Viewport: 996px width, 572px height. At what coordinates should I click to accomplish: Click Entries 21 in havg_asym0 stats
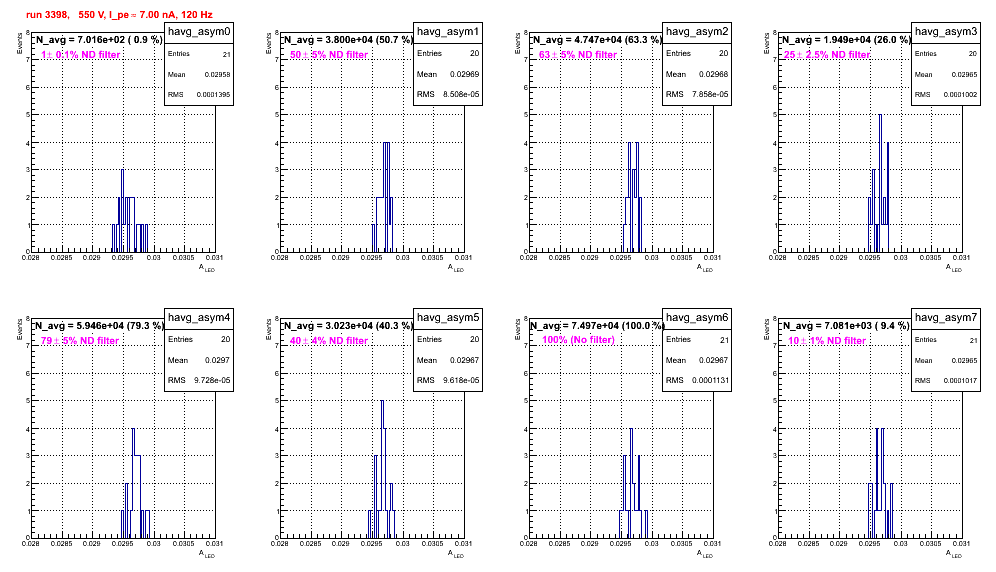pyautogui.click(x=199, y=54)
